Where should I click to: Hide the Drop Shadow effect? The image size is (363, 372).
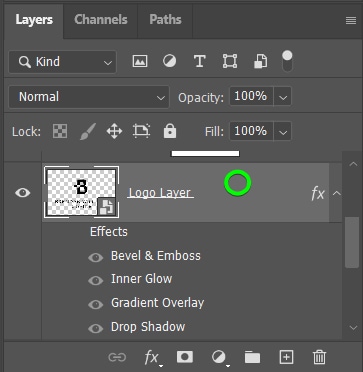[x=96, y=328]
